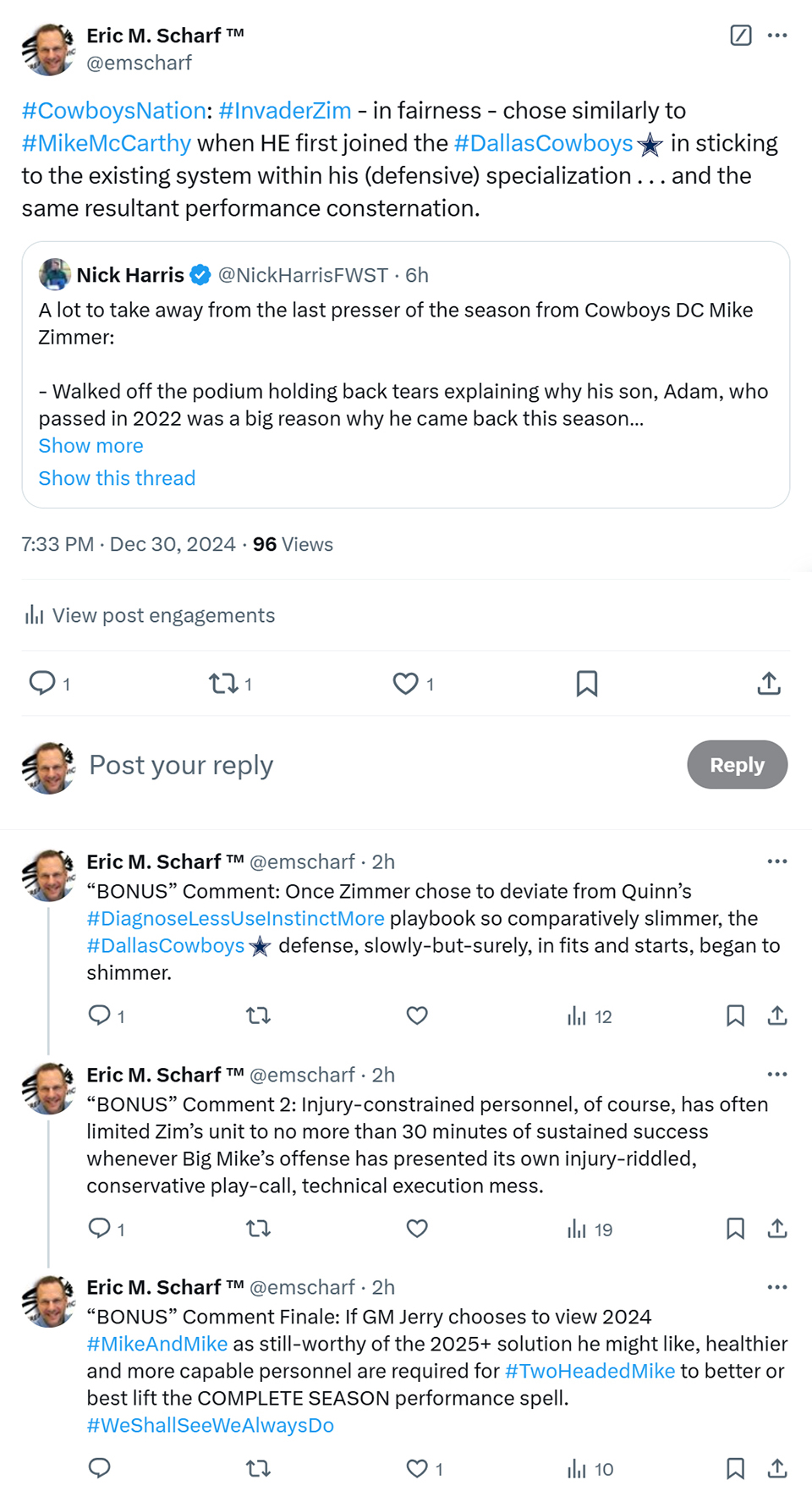This screenshot has width=812, height=1502.
Task: Bookmark the BONUS Comment Finale reply
Action: [735, 1468]
